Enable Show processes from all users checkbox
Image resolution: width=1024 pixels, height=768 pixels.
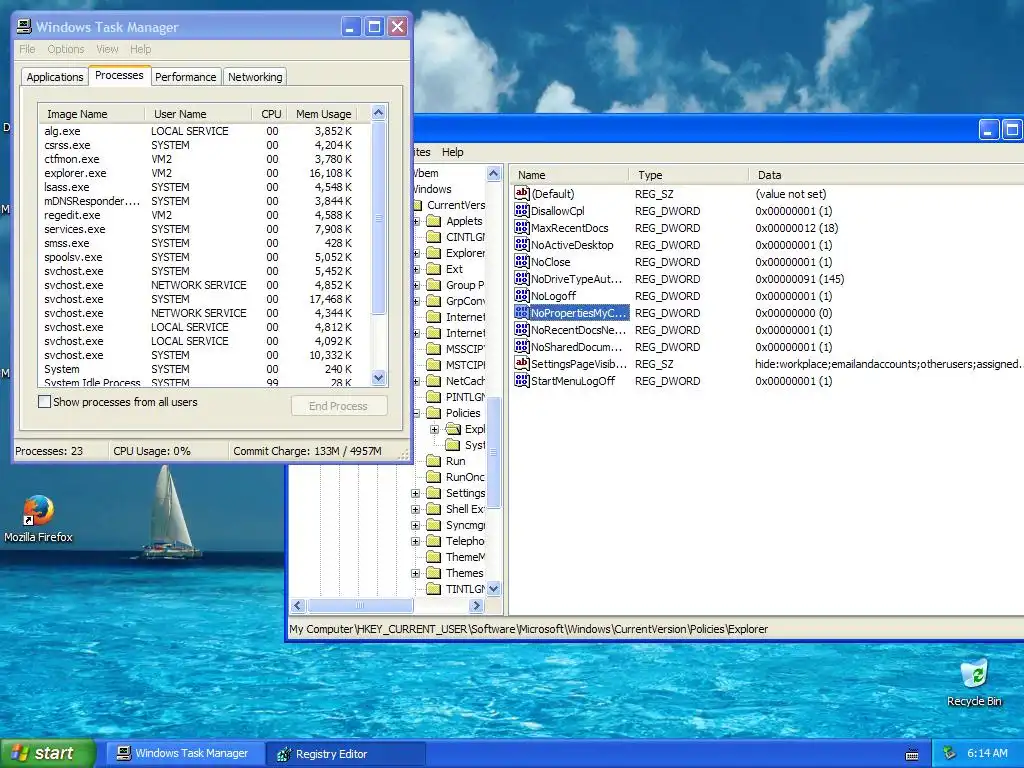[44, 402]
